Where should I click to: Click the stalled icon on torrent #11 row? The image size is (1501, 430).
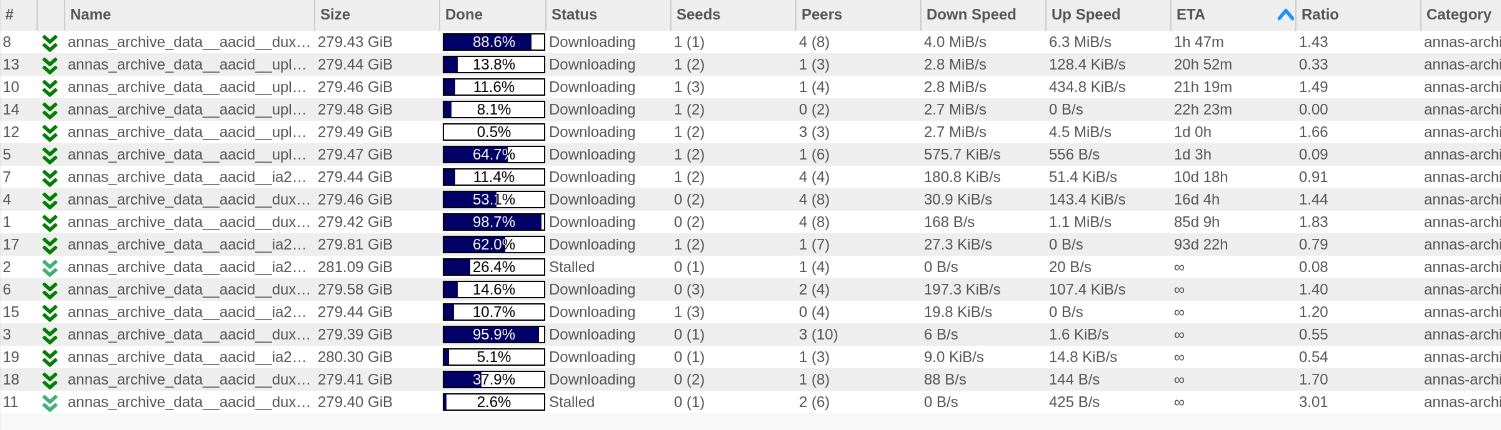click(x=50, y=402)
